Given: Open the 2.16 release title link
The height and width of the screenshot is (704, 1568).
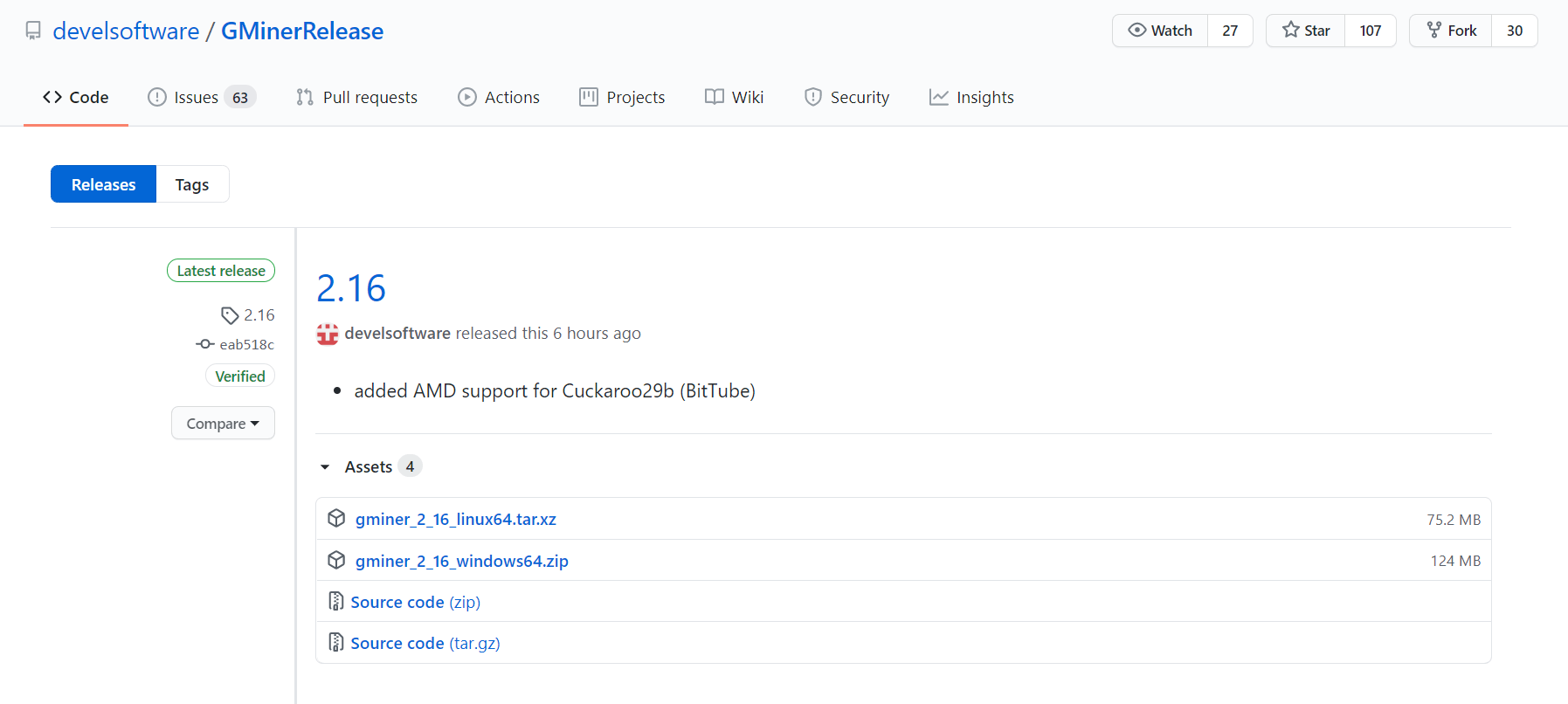Looking at the screenshot, I should tap(351, 288).
